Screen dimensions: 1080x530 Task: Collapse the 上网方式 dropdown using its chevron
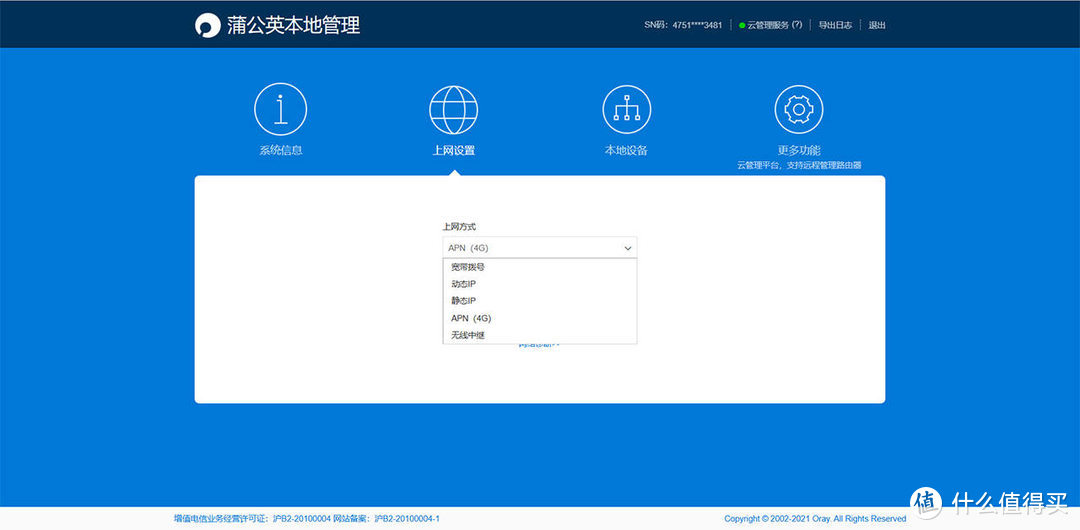(x=628, y=248)
